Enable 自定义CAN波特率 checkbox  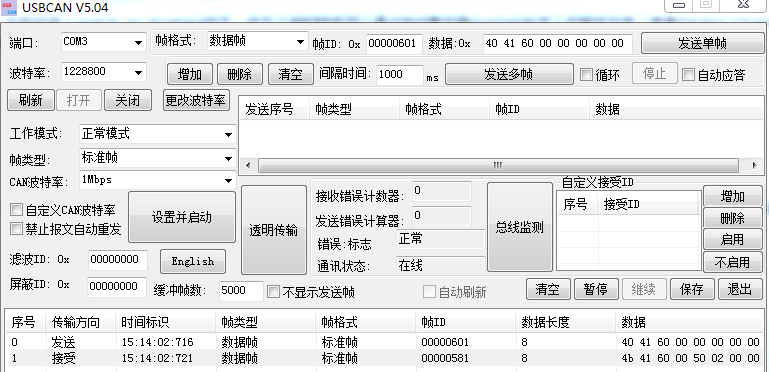(17, 210)
